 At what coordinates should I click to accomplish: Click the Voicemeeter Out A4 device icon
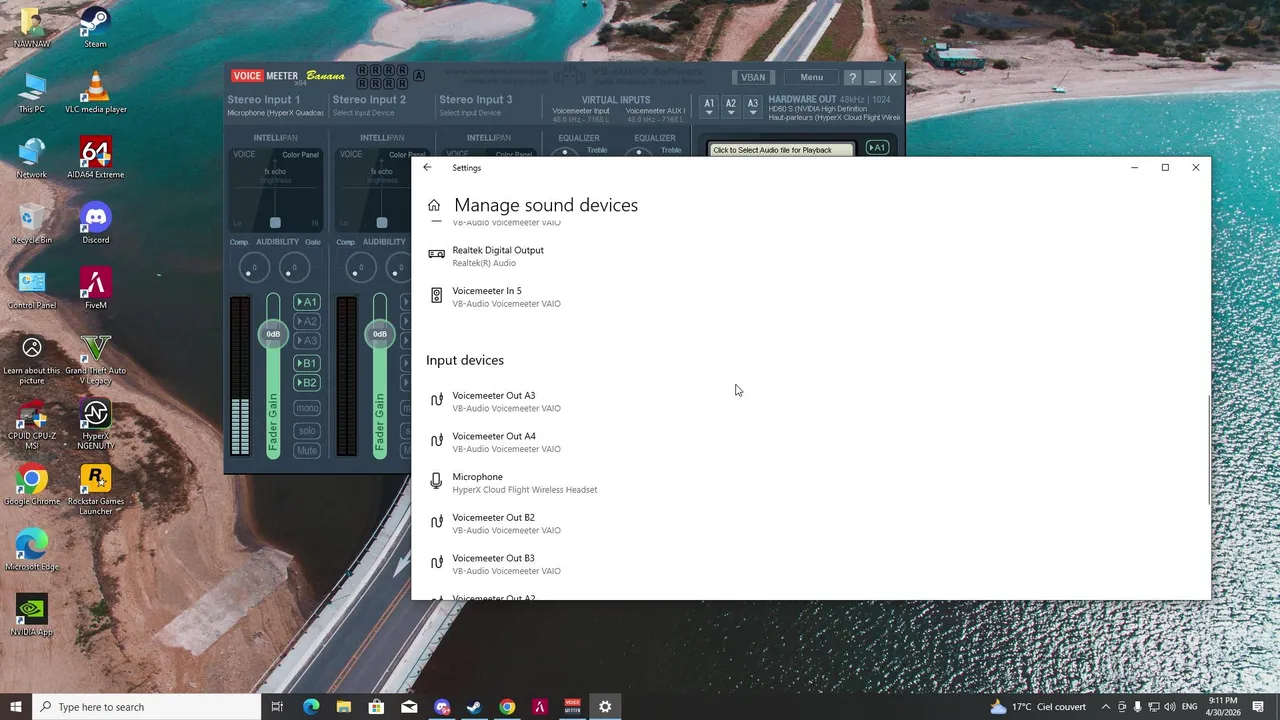[x=436, y=441]
